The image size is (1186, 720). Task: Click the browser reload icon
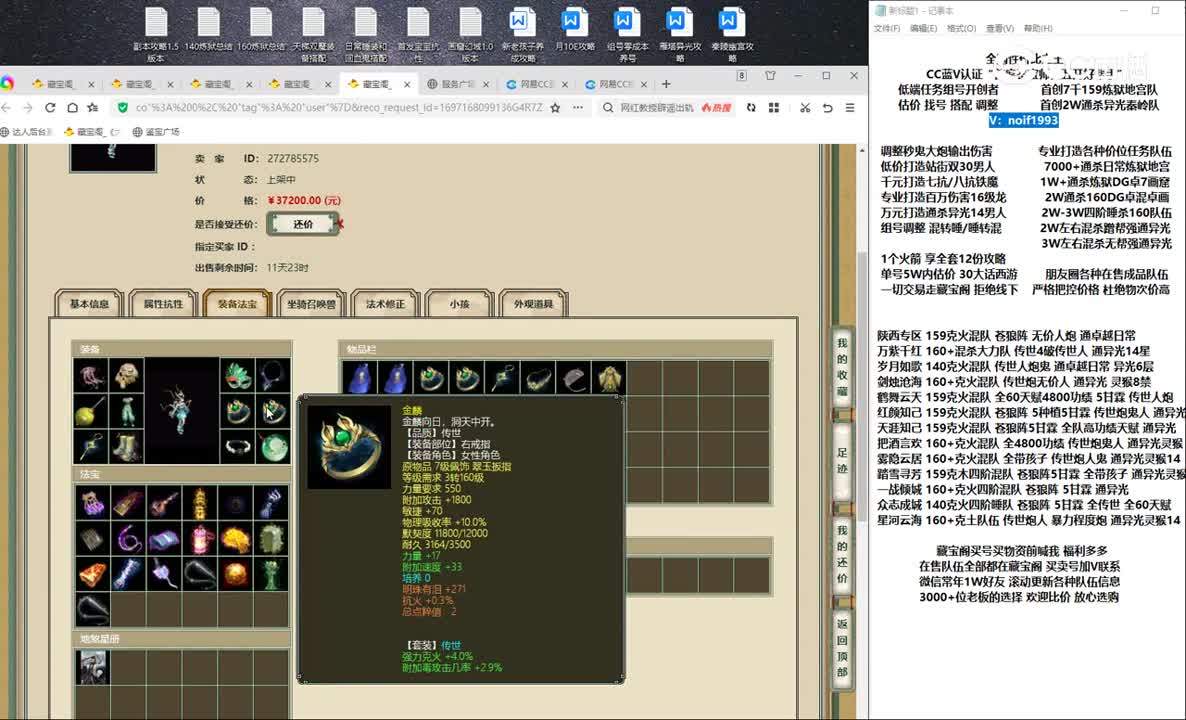50,107
